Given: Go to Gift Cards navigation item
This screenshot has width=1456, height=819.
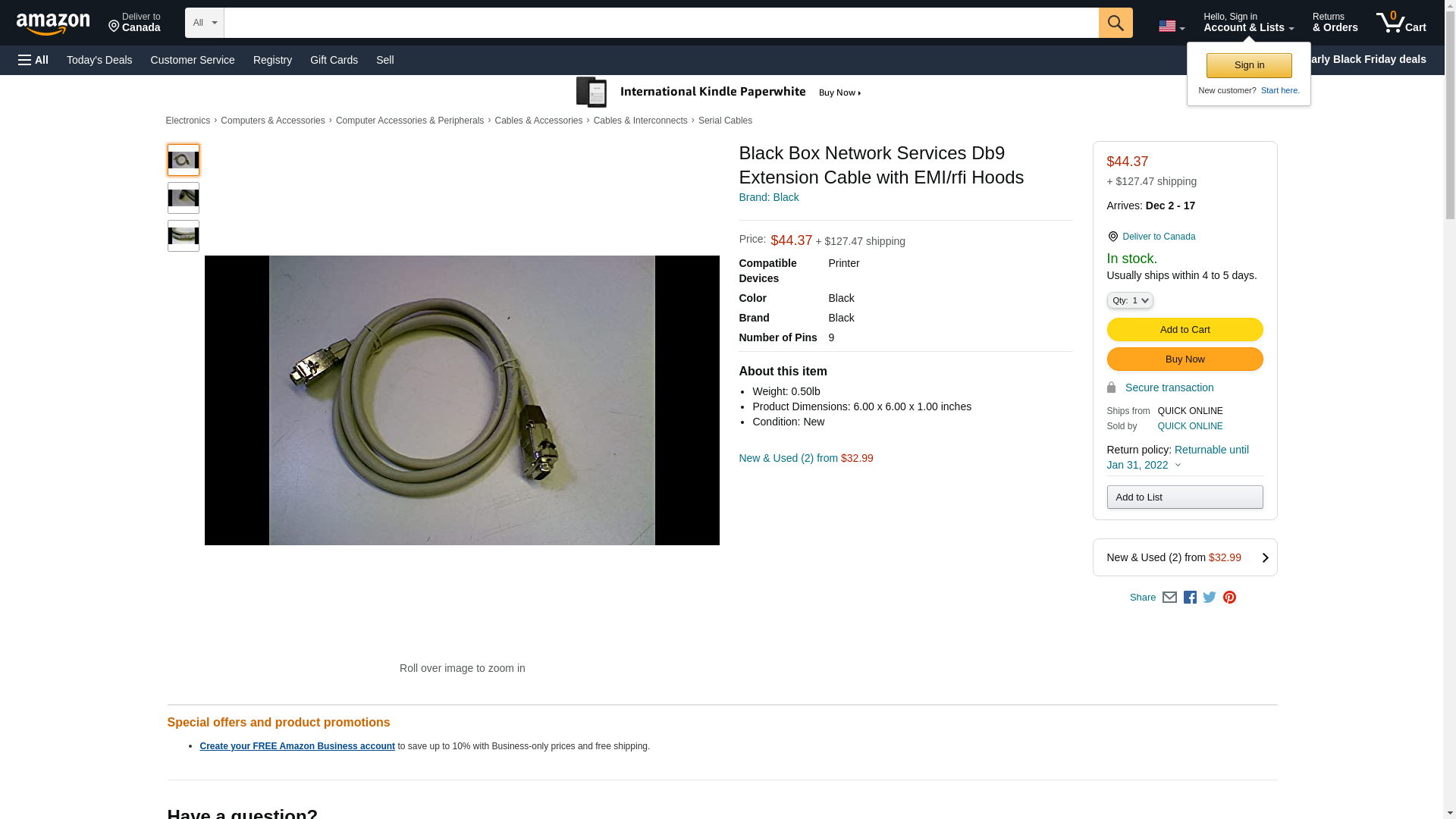Looking at the screenshot, I should 334,60.
